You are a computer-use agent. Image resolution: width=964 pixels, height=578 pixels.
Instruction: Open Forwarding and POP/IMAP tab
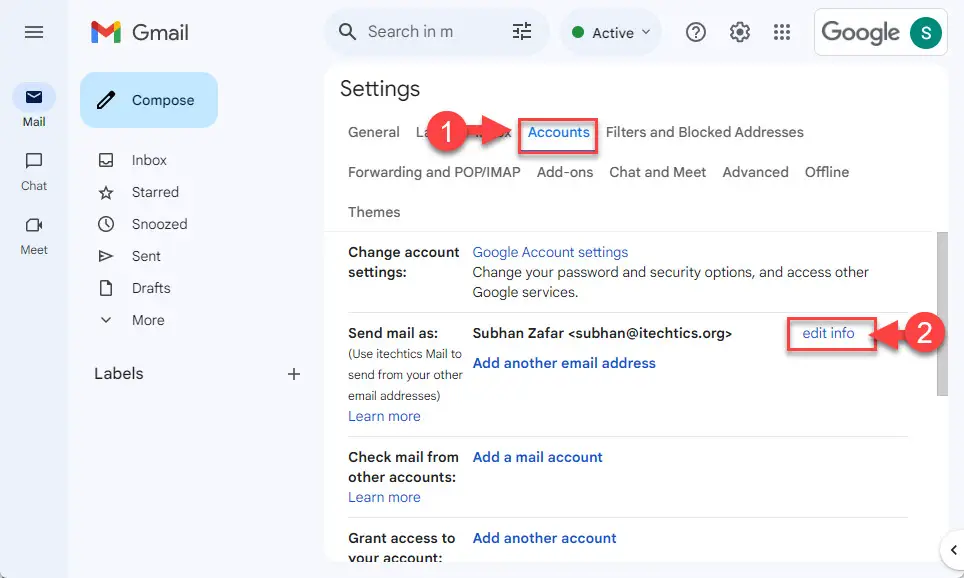pos(434,172)
